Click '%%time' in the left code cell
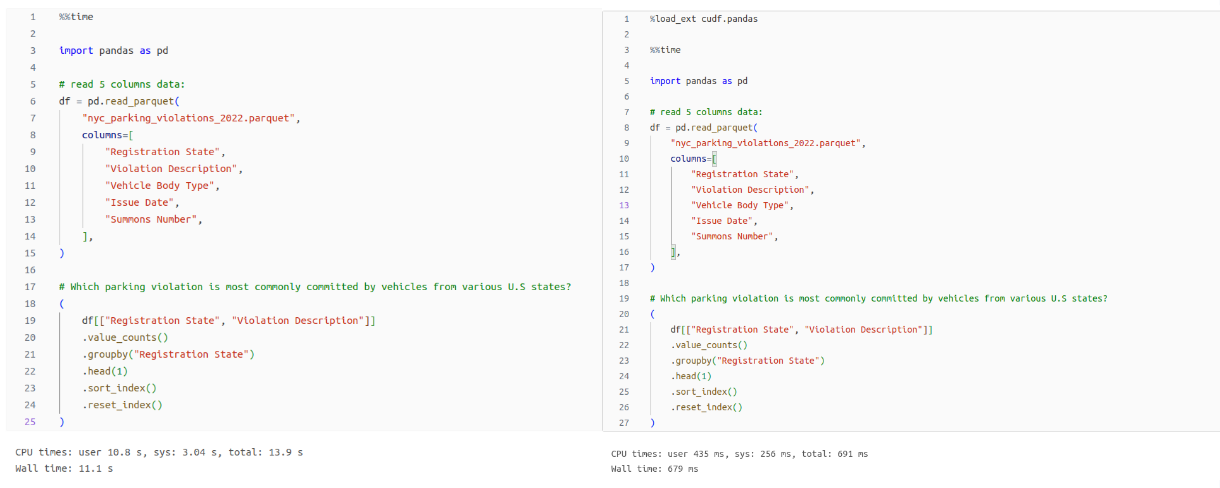Viewport: 1220px width, 488px height. 77,18
